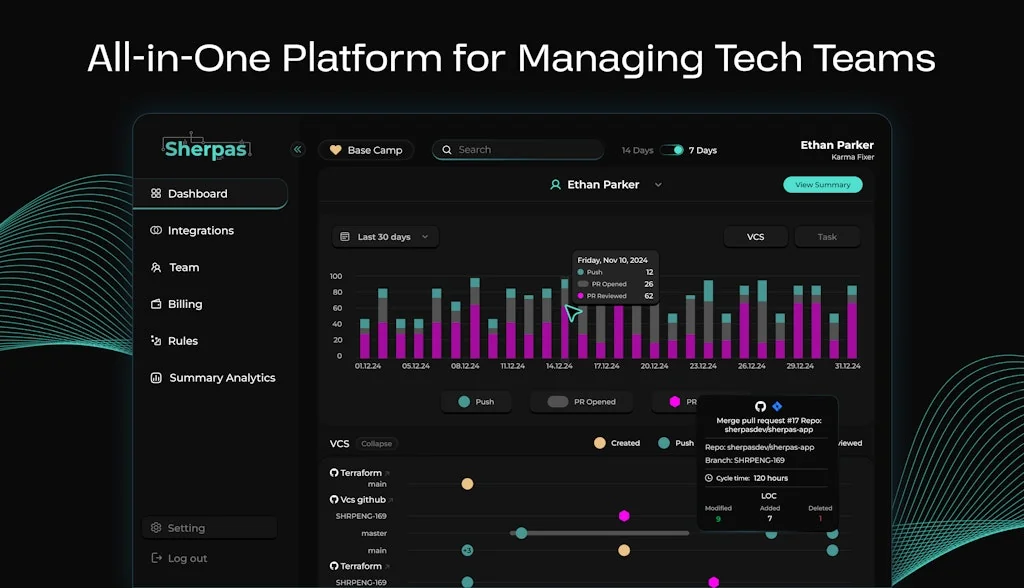The width and height of the screenshot is (1024, 588).
Task: Click the View Summary button
Action: coord(822,185)
